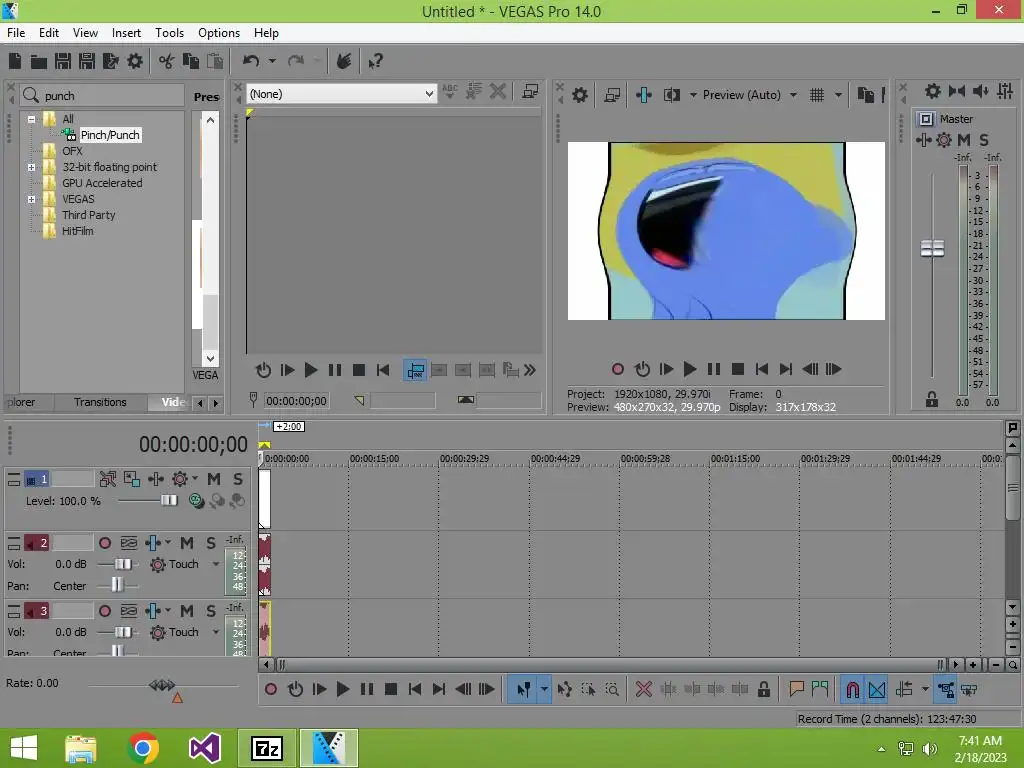The image size is (1024, 768).
Task: Open Video Preview properties gear icon
Action: pos(579,95)
